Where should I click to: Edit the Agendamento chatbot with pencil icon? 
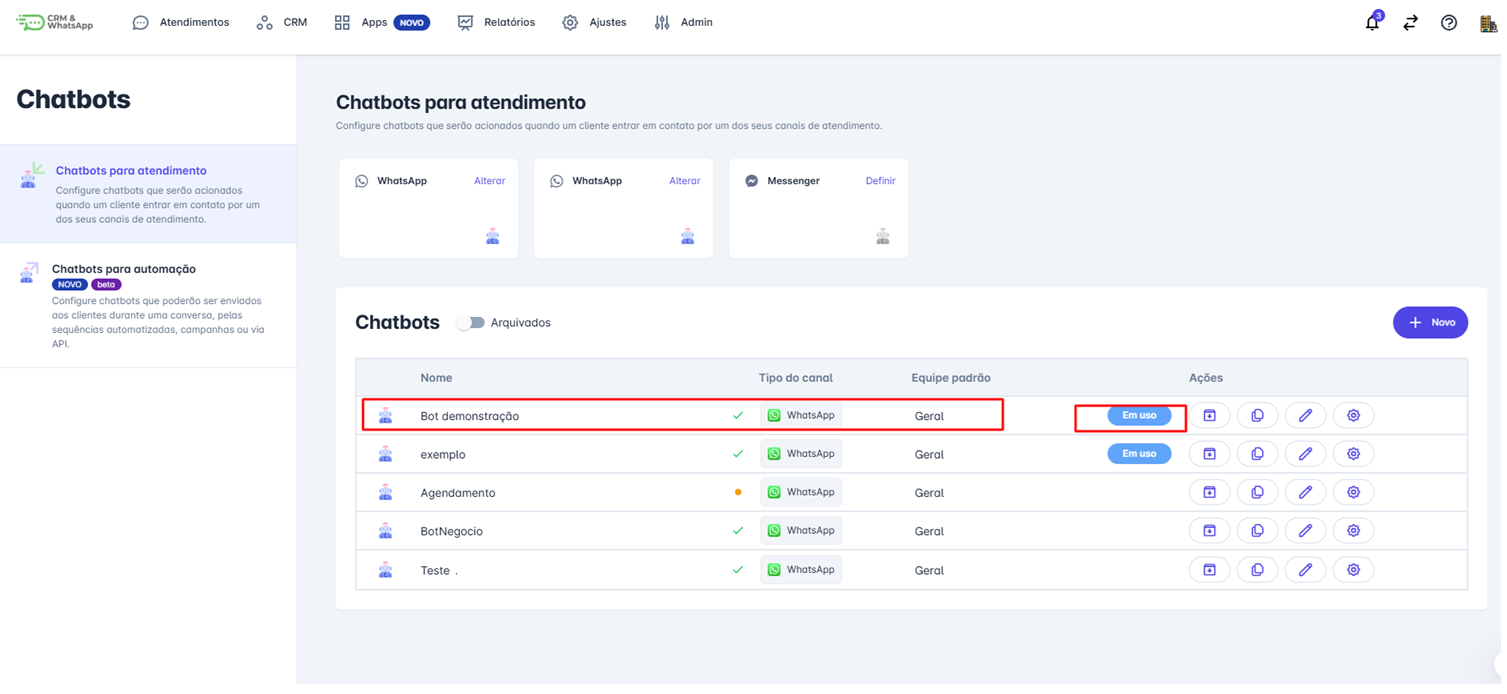coord(1305,493)
